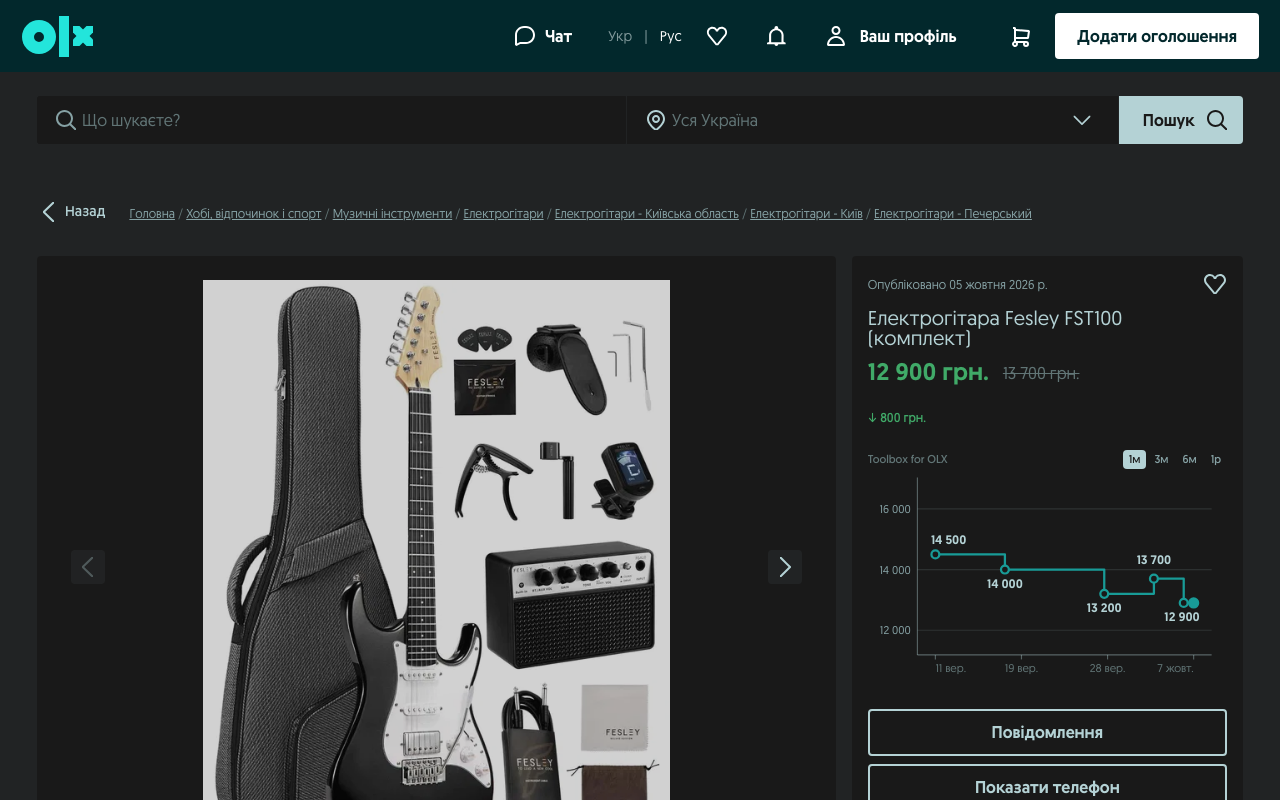Select the 1р chart range
1280x800 pixels.
[x=1216, y=459]
